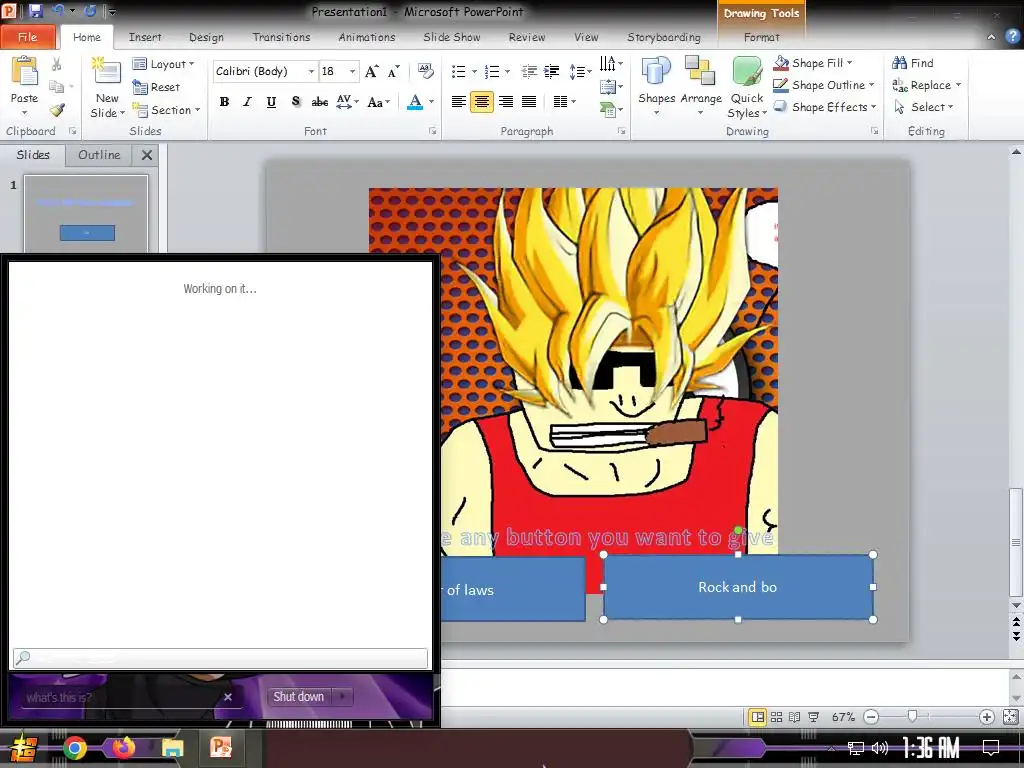
Task: Open the Quick Styles gallery
Action: click(747, 88)
